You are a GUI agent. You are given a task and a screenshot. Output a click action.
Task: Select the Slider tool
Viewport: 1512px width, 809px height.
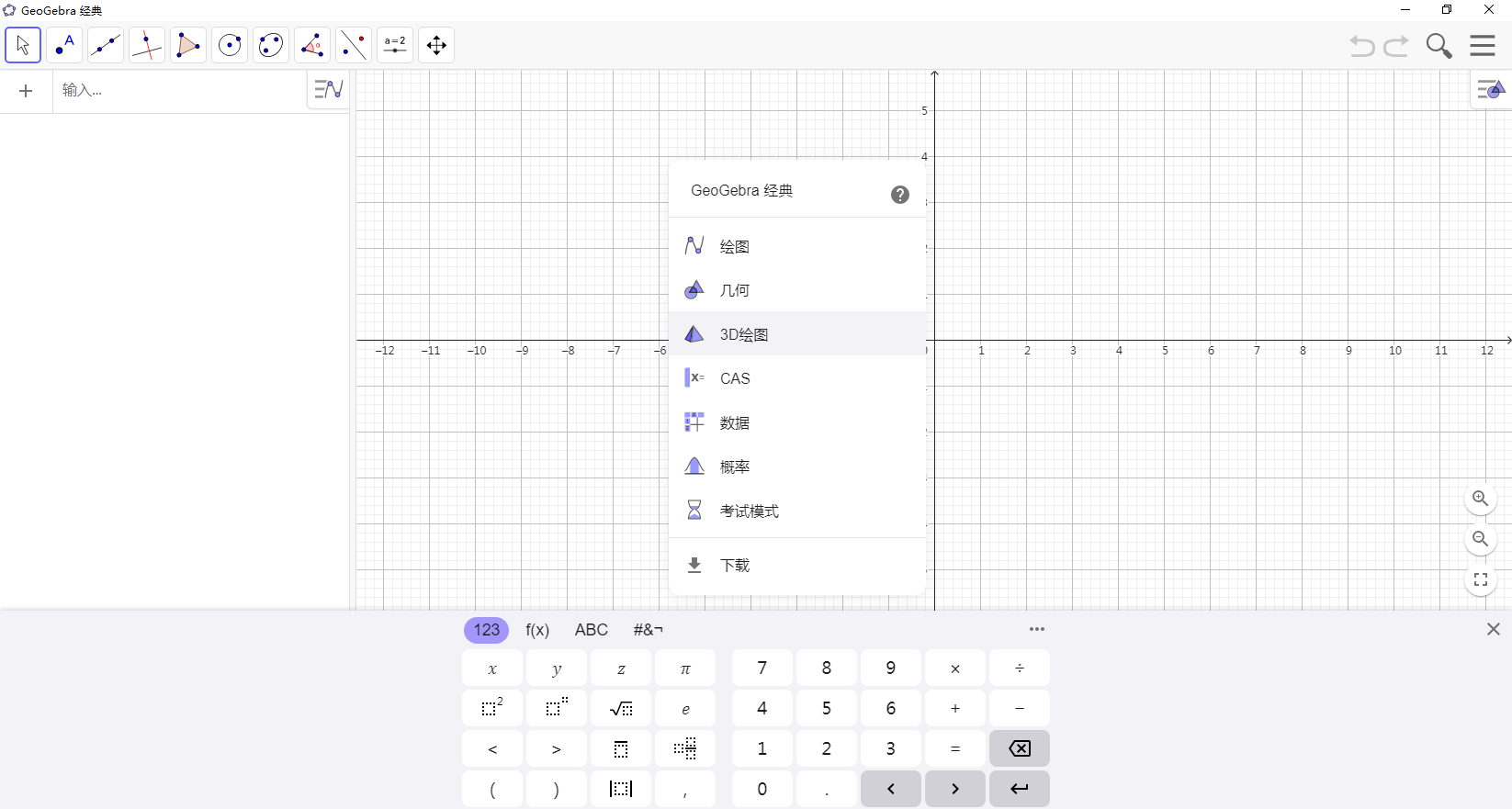click(395, 45)
